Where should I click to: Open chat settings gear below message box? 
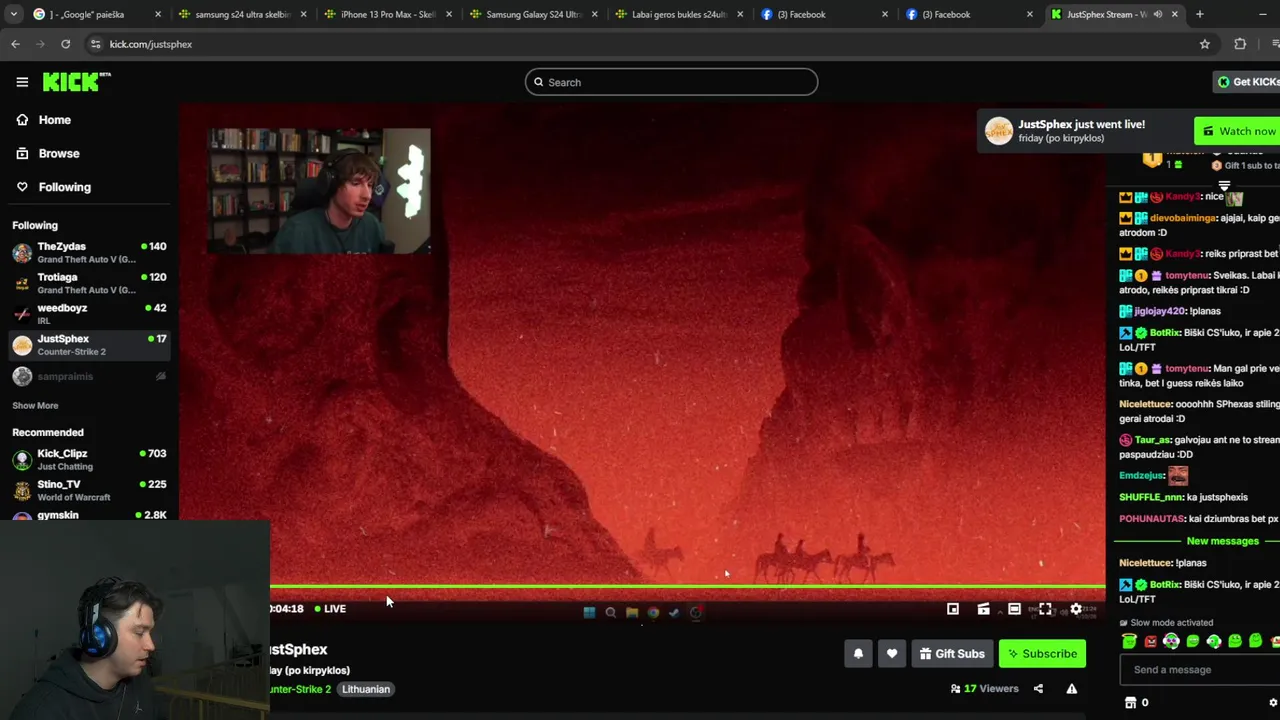pos(1273,703)
